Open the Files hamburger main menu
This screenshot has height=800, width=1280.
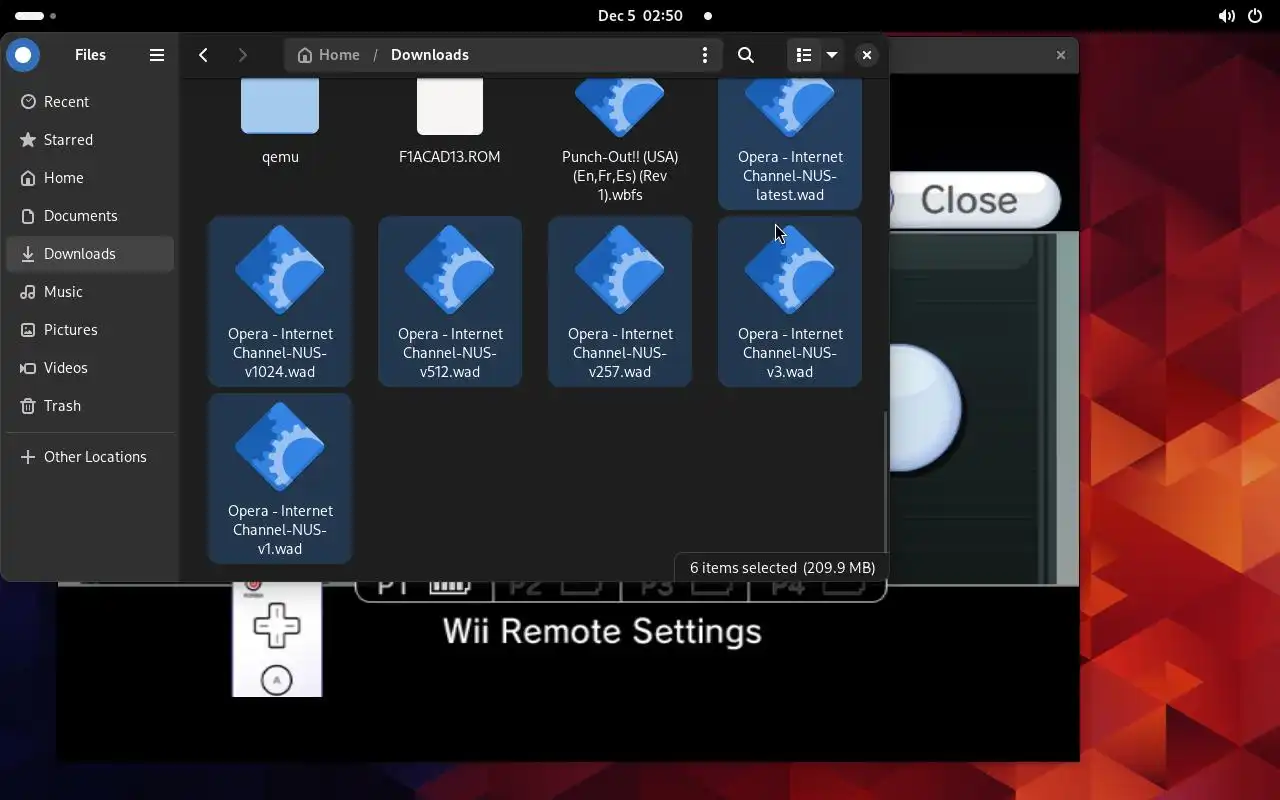point(157,55)
